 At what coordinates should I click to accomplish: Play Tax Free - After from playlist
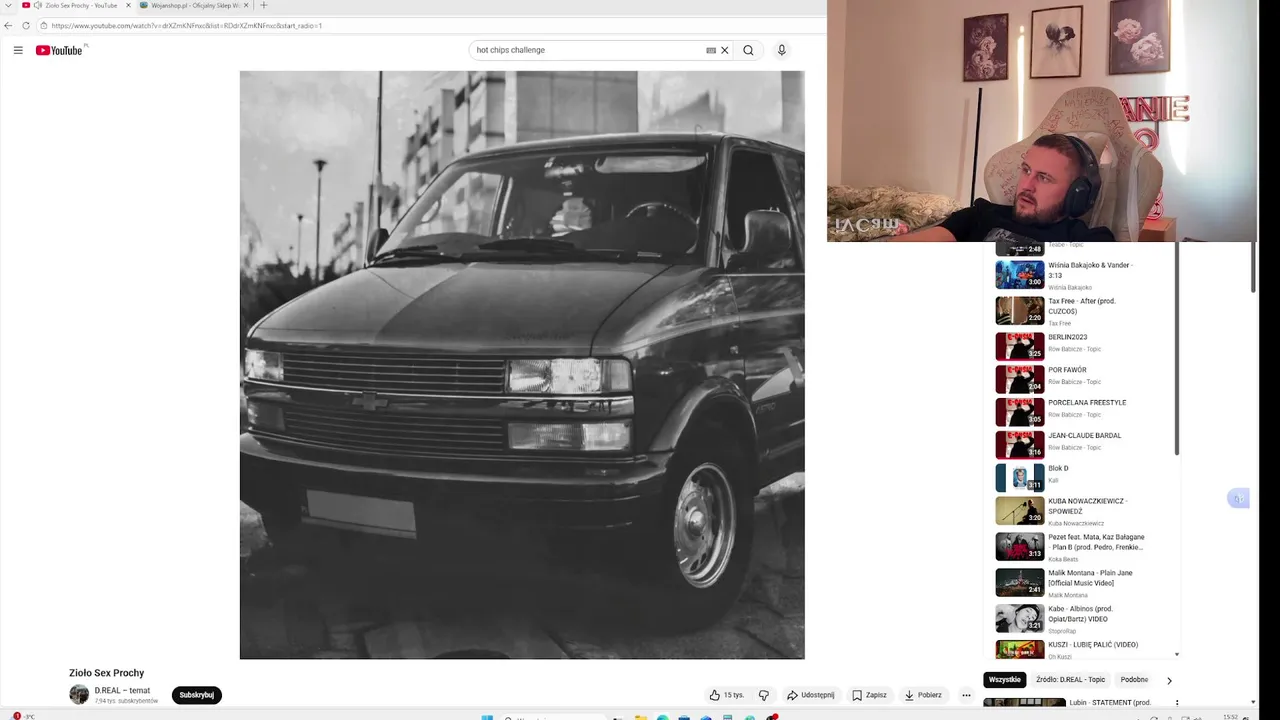(1085, 311)
